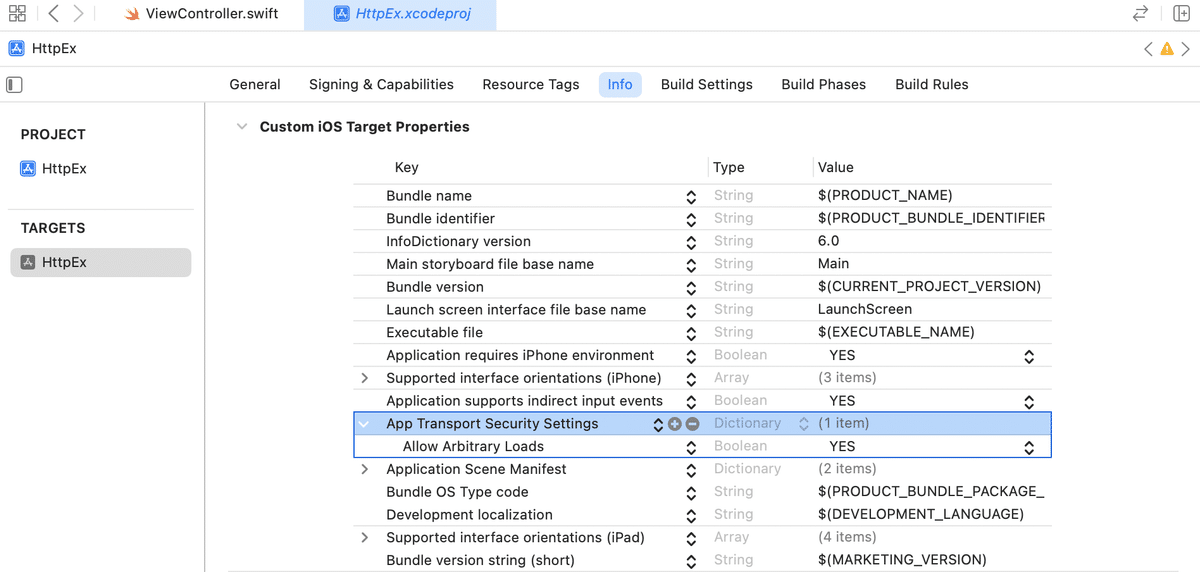Go back in editor history
The height and width of the screenshot is (572, 1200).
53,14
